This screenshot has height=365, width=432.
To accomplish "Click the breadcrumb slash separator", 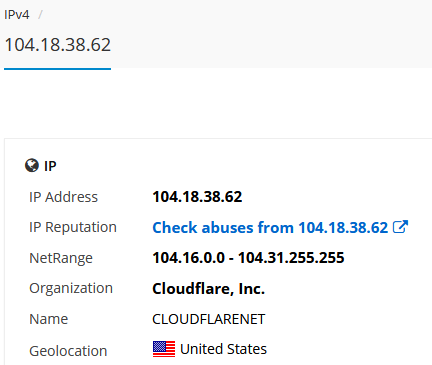I will point(40,15).
